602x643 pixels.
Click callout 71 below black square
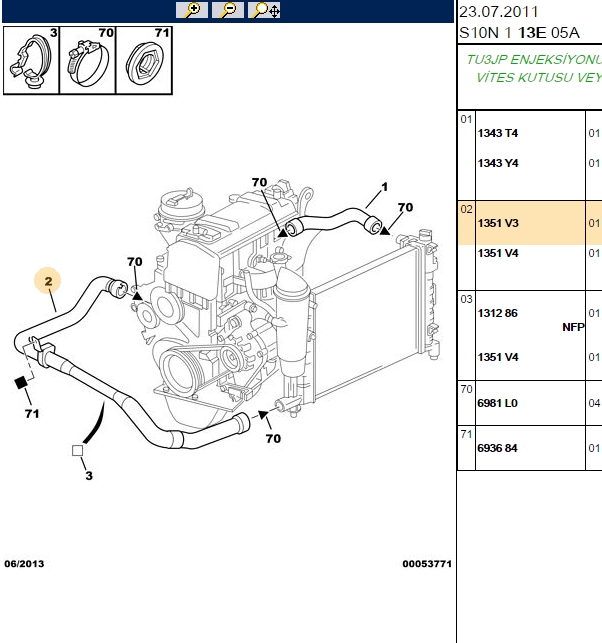pos(32,414)
